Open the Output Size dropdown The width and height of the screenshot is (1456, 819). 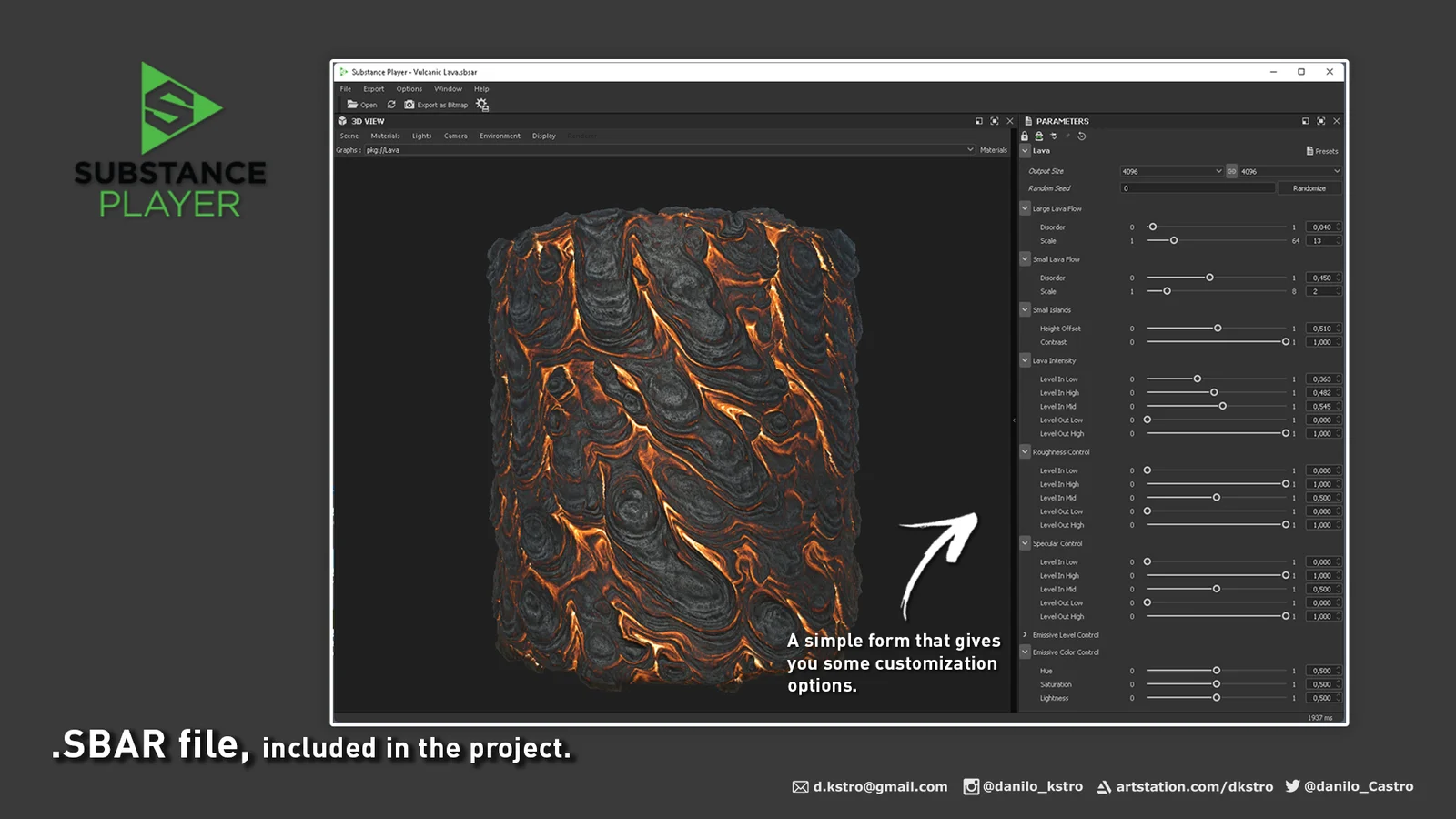coord(1172,171)
